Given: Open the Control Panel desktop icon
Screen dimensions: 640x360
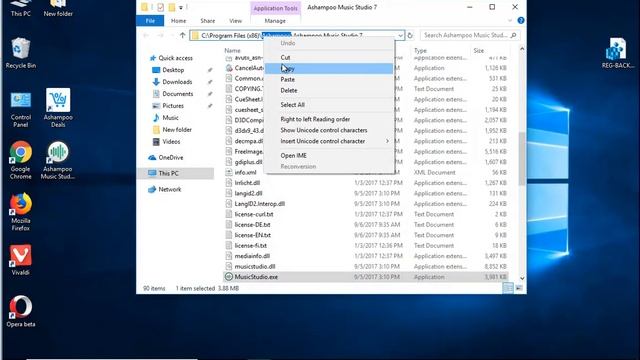Looking at the screenshot, I should 20,109.
